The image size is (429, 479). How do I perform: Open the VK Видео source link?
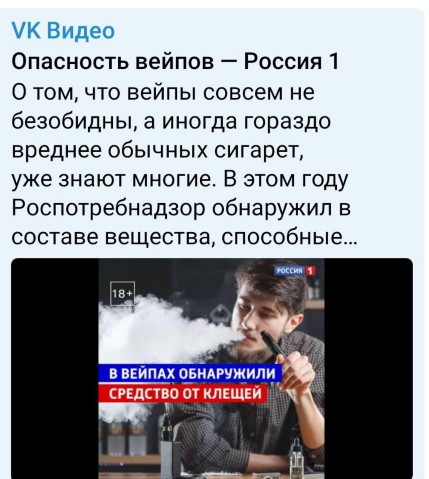63,31
